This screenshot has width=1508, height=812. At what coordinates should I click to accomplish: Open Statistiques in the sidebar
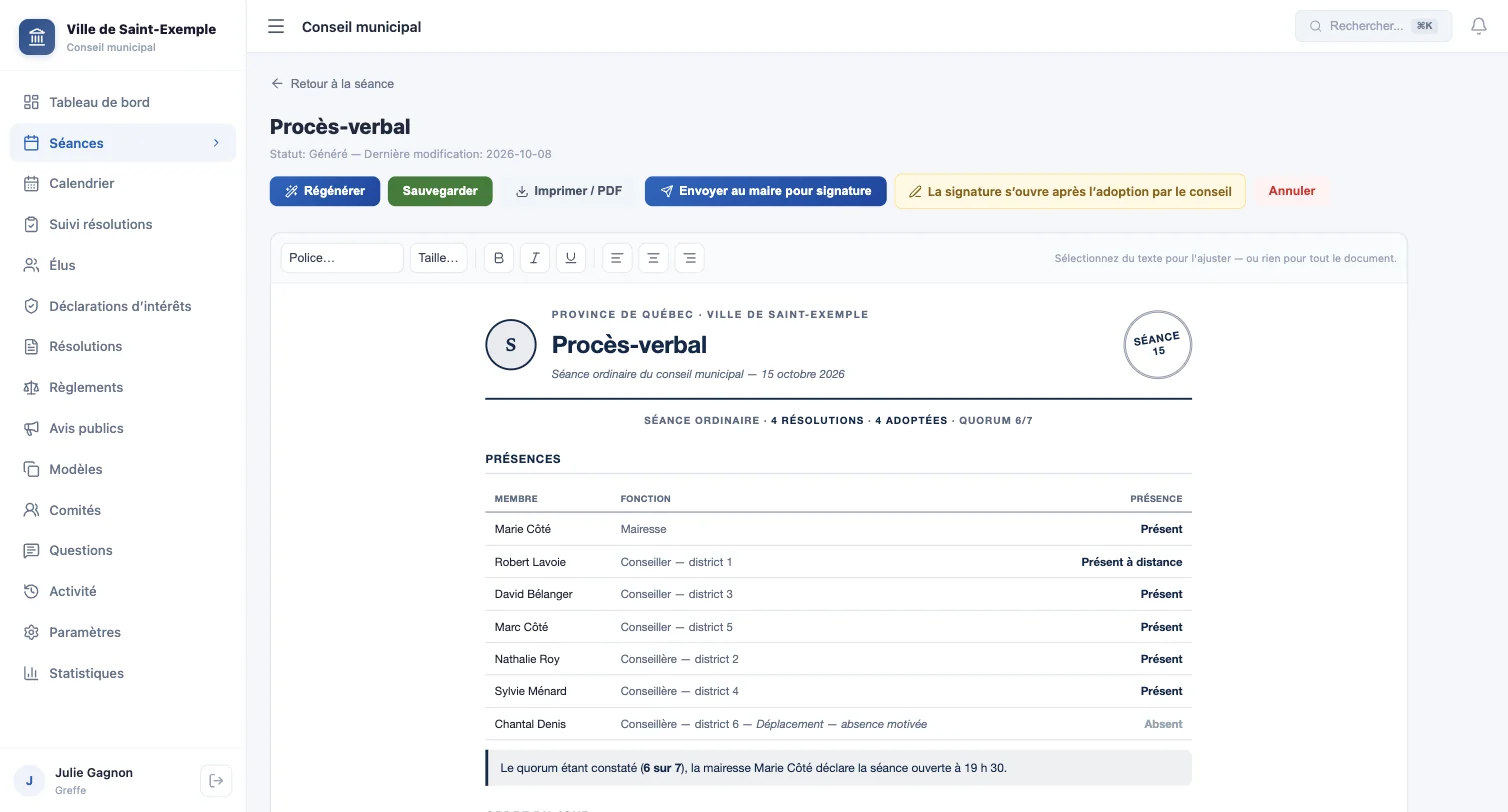point(123,673)
